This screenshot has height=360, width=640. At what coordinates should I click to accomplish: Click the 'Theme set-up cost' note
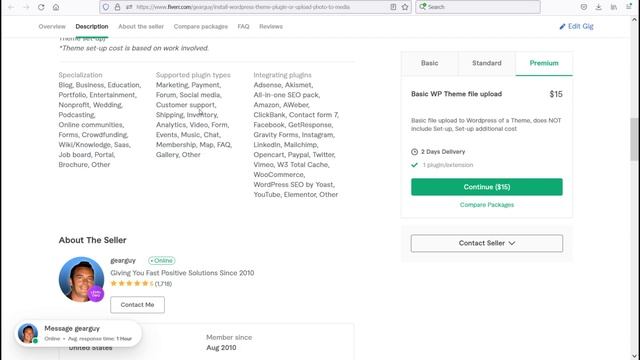[133, 48]
